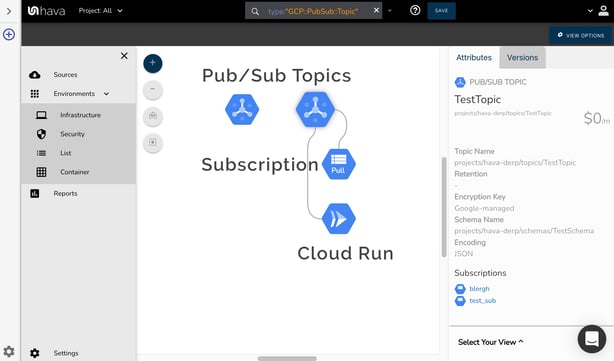Open the Project: All dropdown
Viewport: 614px width, 361px height.
(x=100, y=11)
